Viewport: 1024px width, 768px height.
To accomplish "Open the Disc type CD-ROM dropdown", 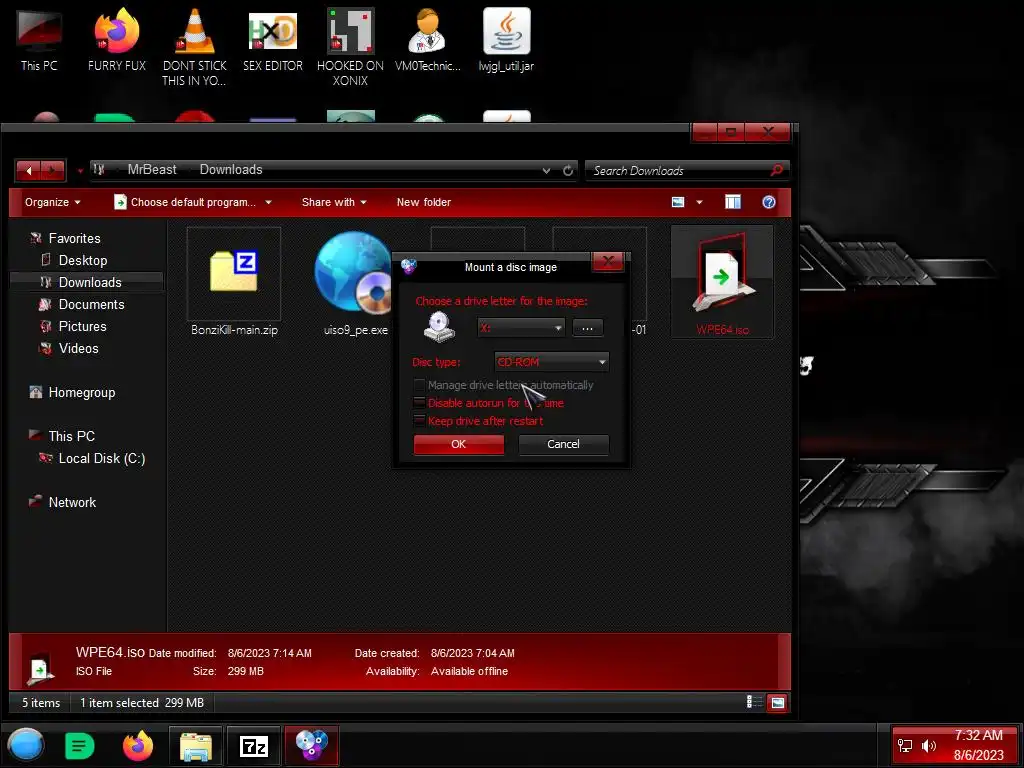I will tap(552, 362).
